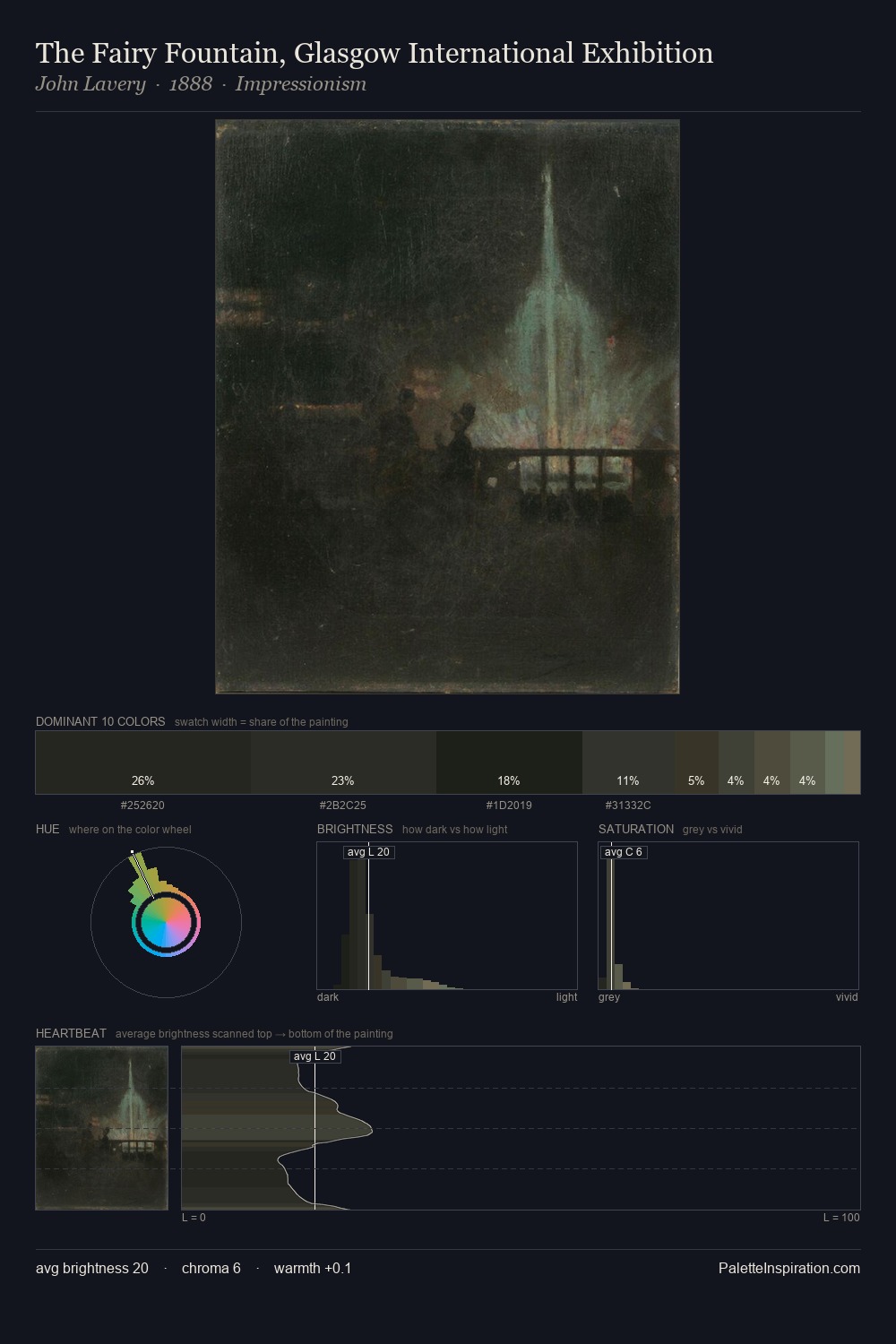
Task: Click the hex label #2B2C25
Action: click(x=343, y=806)
